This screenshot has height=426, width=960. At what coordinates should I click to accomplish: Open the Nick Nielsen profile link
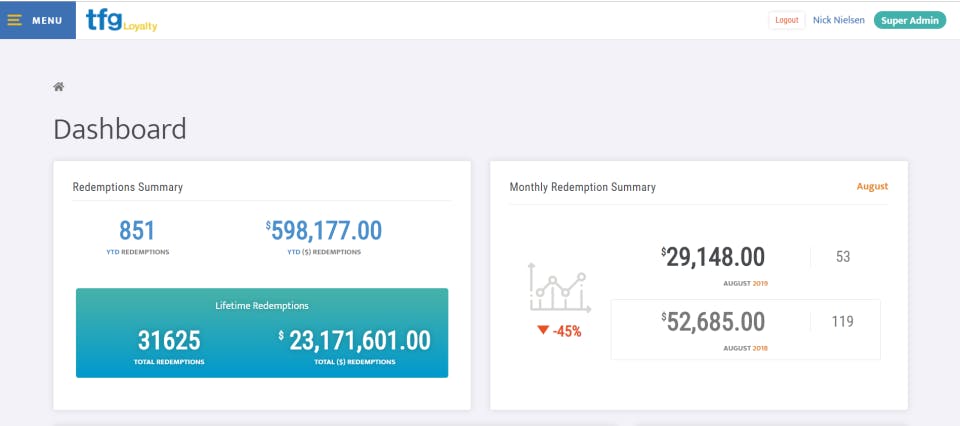(x=838, y=20)
